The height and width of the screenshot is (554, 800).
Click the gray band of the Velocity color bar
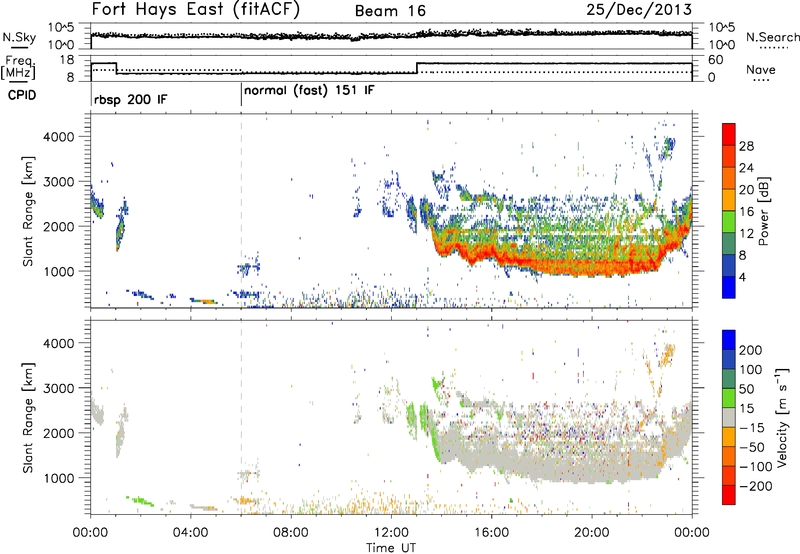click(729, 418)
